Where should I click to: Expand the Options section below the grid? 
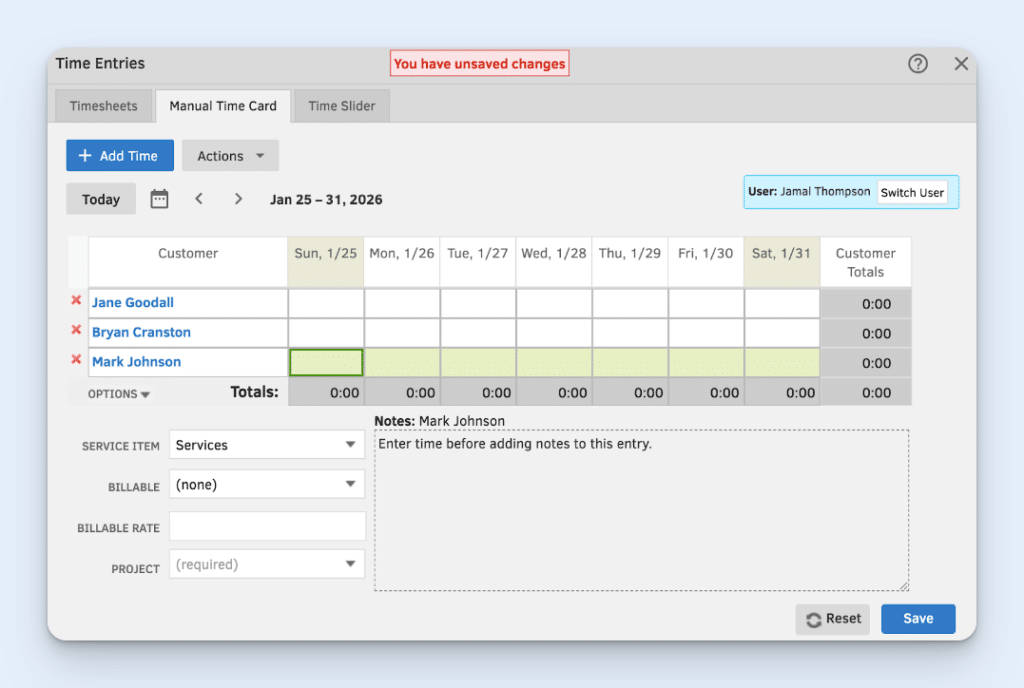[118, 393]
